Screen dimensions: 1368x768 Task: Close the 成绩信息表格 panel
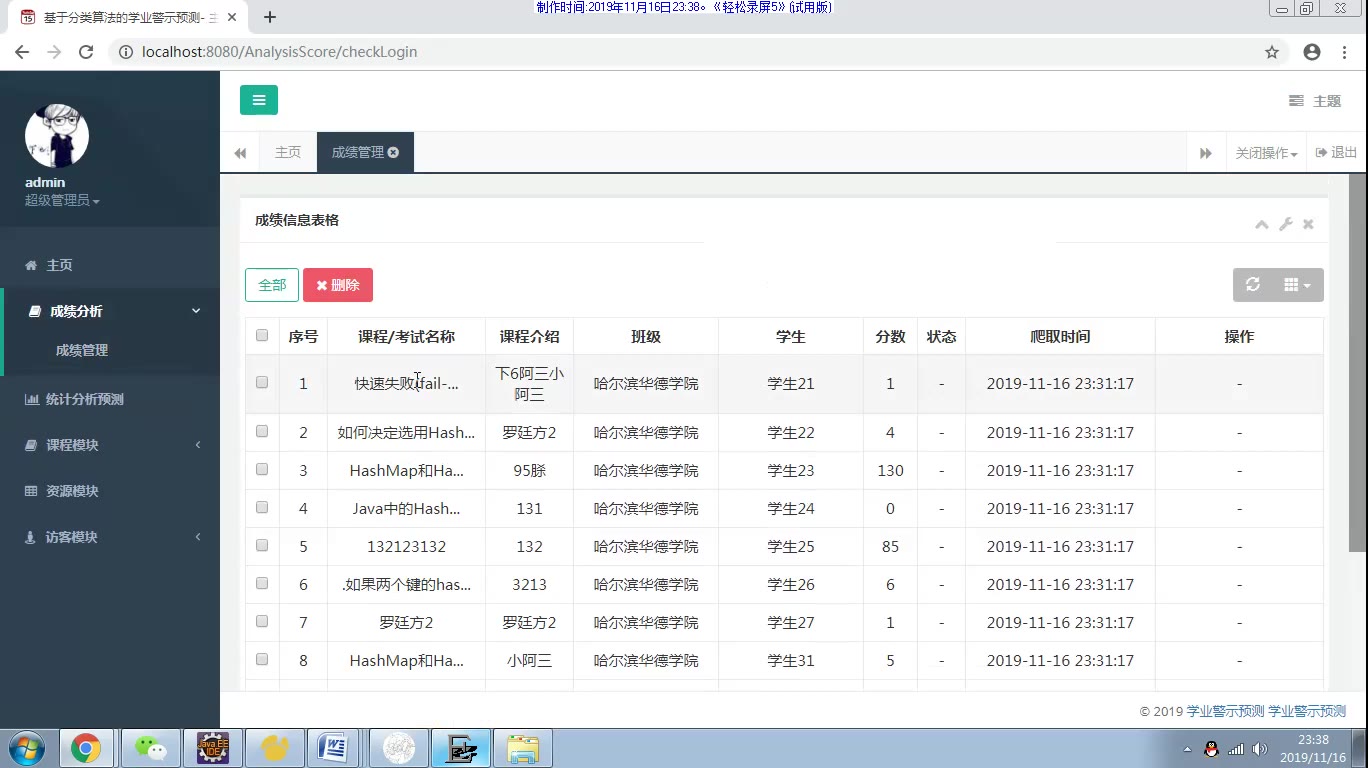(x=1308, y=224)
